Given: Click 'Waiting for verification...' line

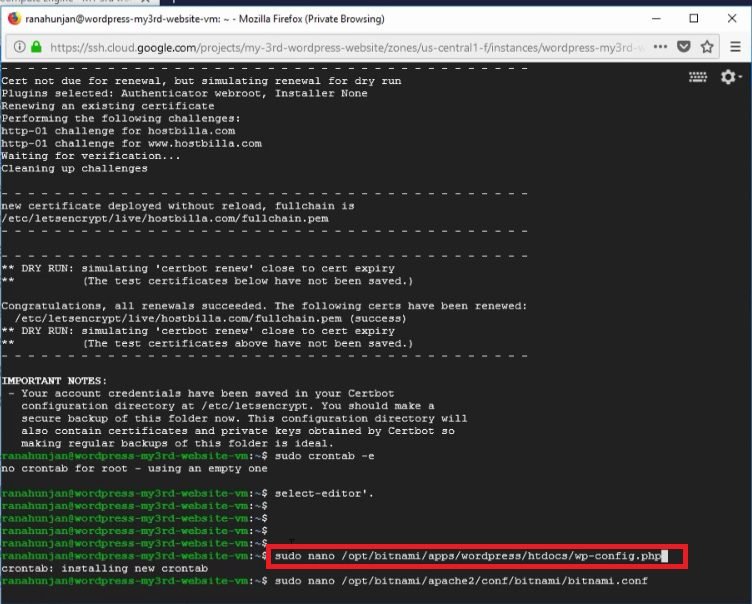Looking at the screenshot, I should (91, 156).
